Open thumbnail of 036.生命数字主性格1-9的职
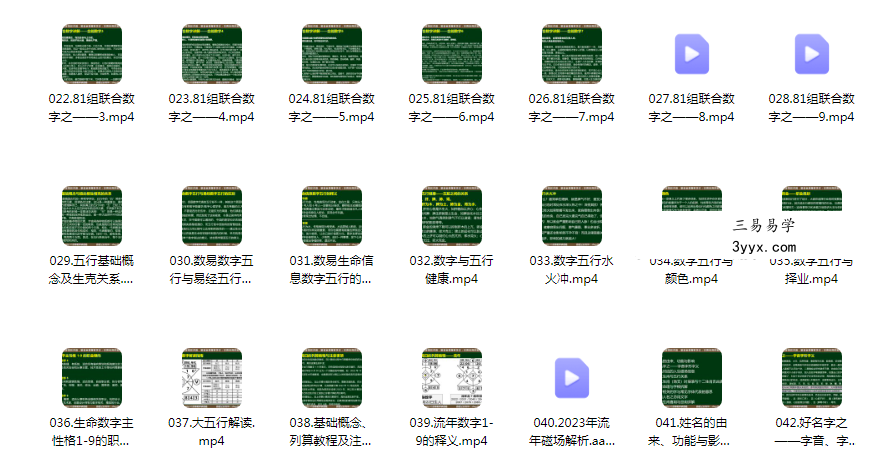The height and width of the screenshot is (471, 892). click(x=92, y=378)
